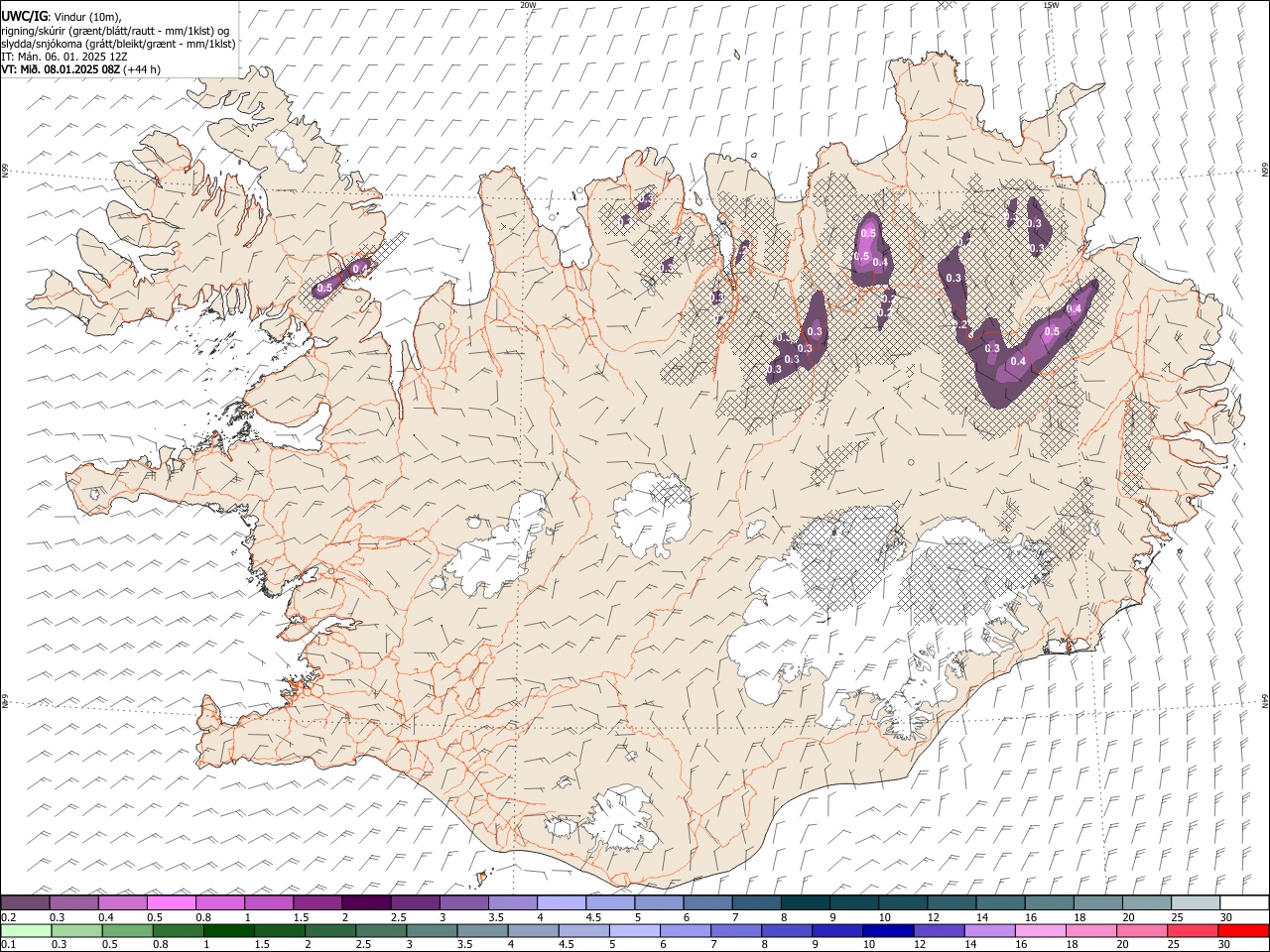1270x952 pixels.
Task: Select the 'Vindur (10m)' heading text
Action: point(85,17)
